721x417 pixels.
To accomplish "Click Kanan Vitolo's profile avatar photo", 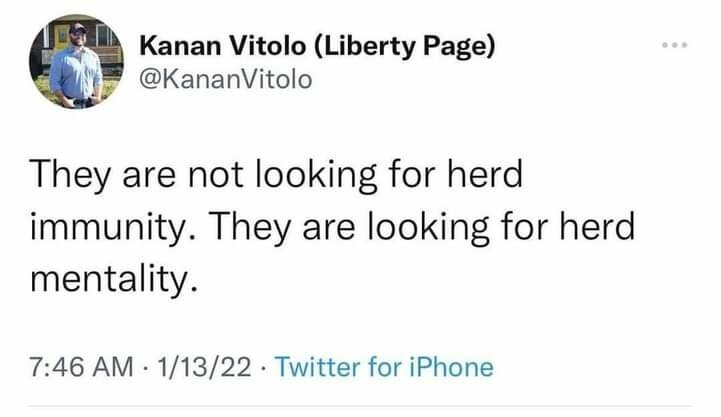I will [76, 62].
